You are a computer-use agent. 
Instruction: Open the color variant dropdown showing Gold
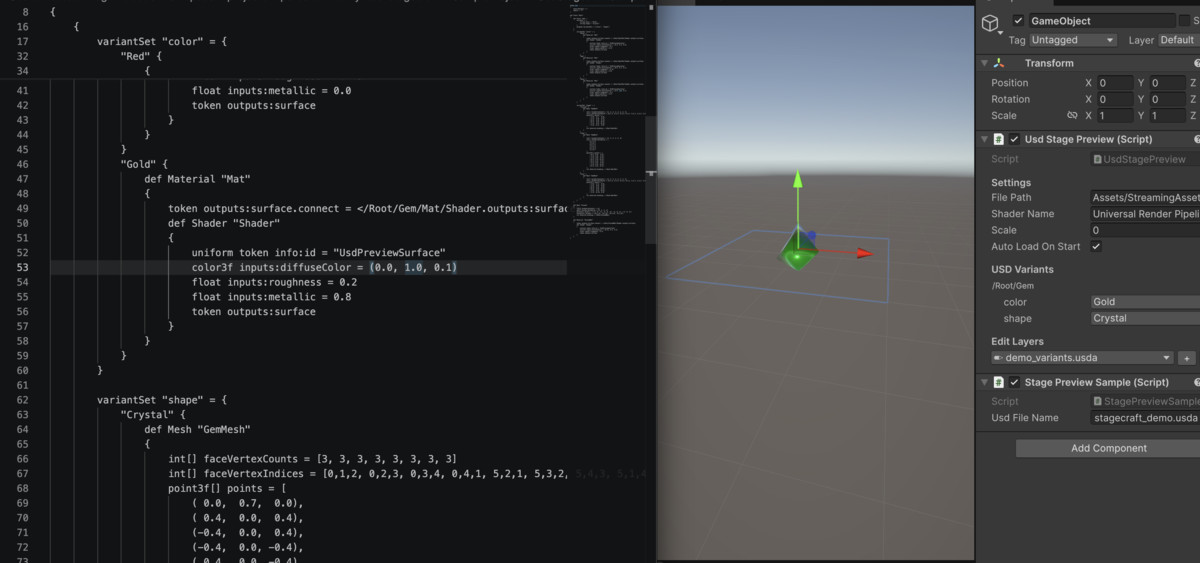point(1145,301)
